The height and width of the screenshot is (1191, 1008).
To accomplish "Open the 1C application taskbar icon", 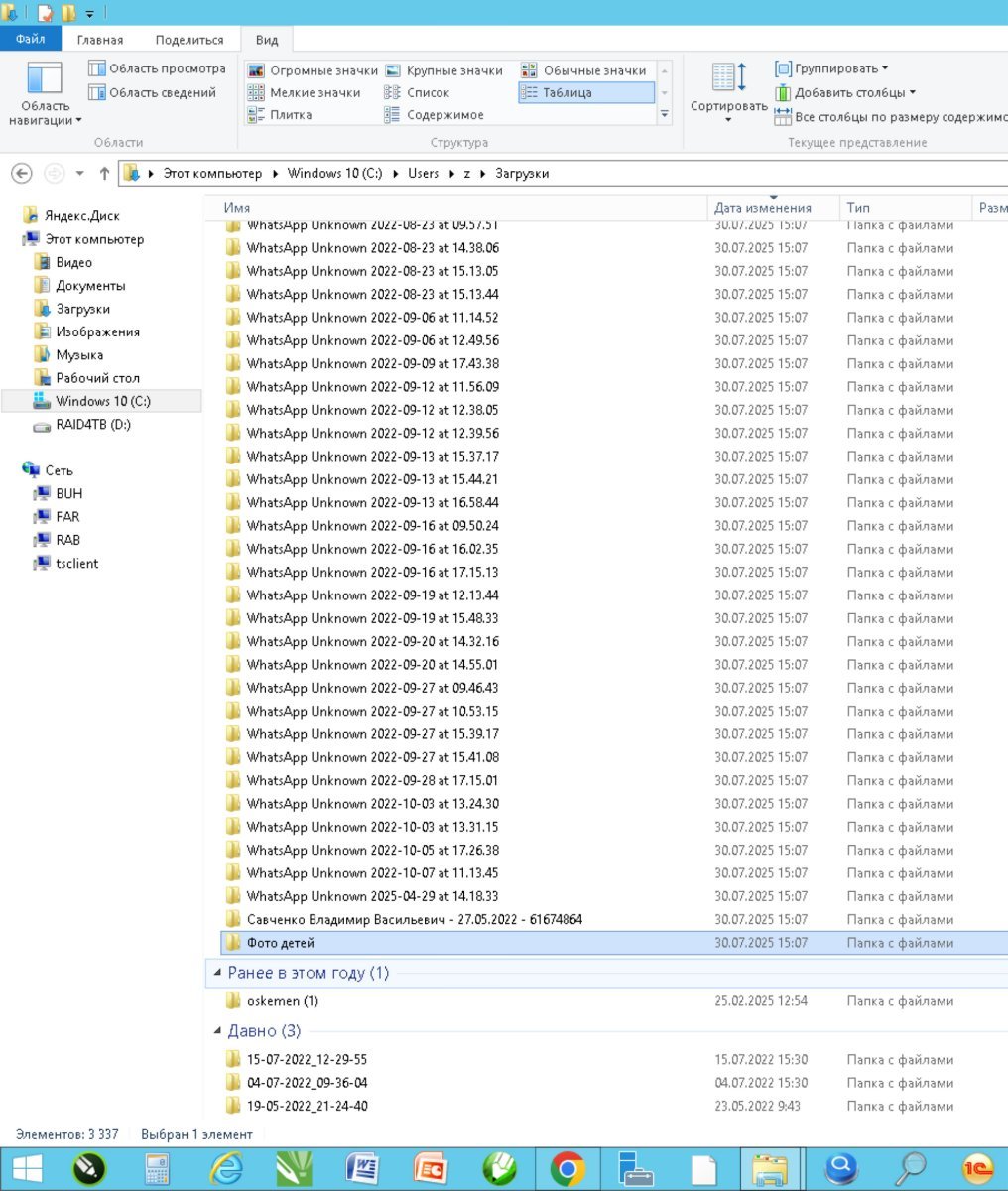I will click(978, 1169).
